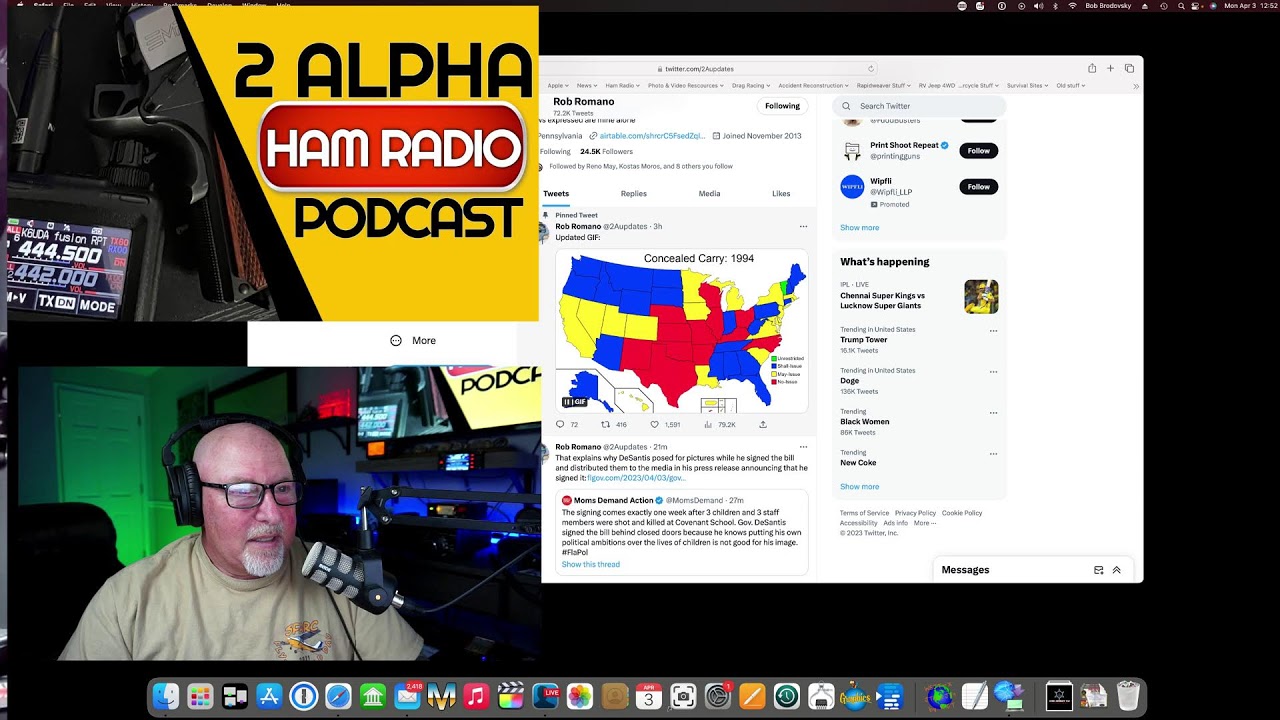Screen dimensions: 1280x720
Task: Open Time Machine in the dock
Action: click(787, 696)
